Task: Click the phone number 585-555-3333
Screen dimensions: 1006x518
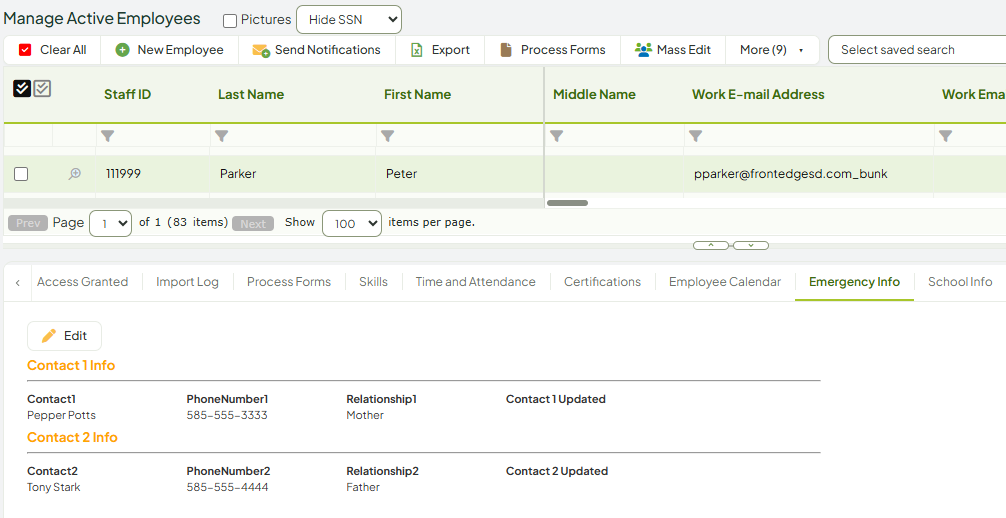Action: click(227, 415)
